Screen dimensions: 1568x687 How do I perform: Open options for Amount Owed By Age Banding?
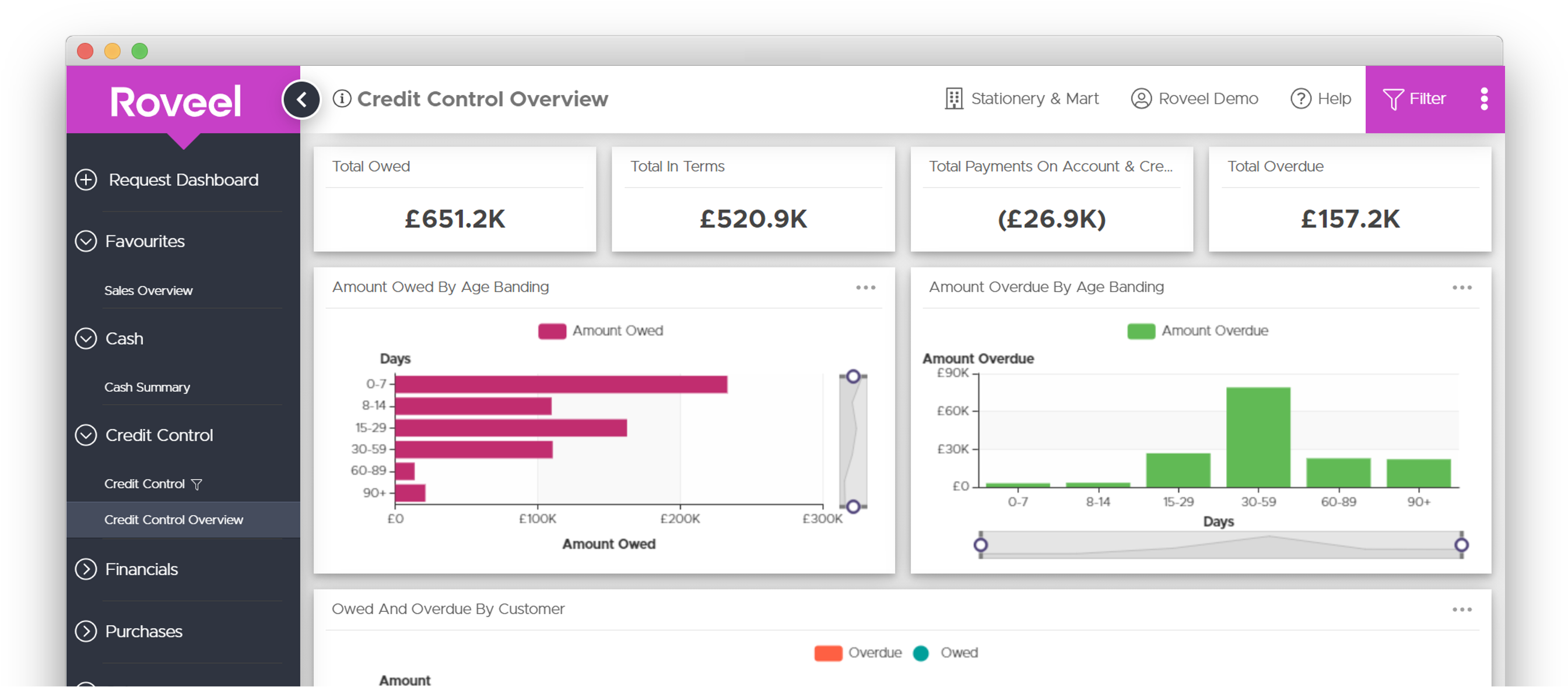tap(865, 287)
